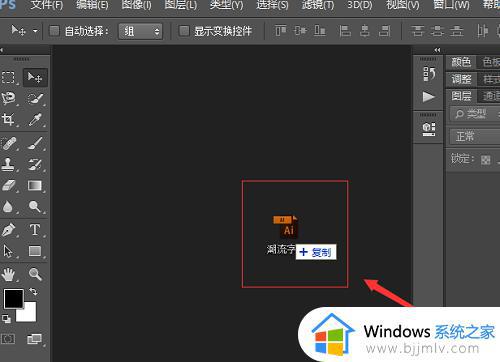Select the Quick Selection tool

pyautogui.click(x=35, y=99)
